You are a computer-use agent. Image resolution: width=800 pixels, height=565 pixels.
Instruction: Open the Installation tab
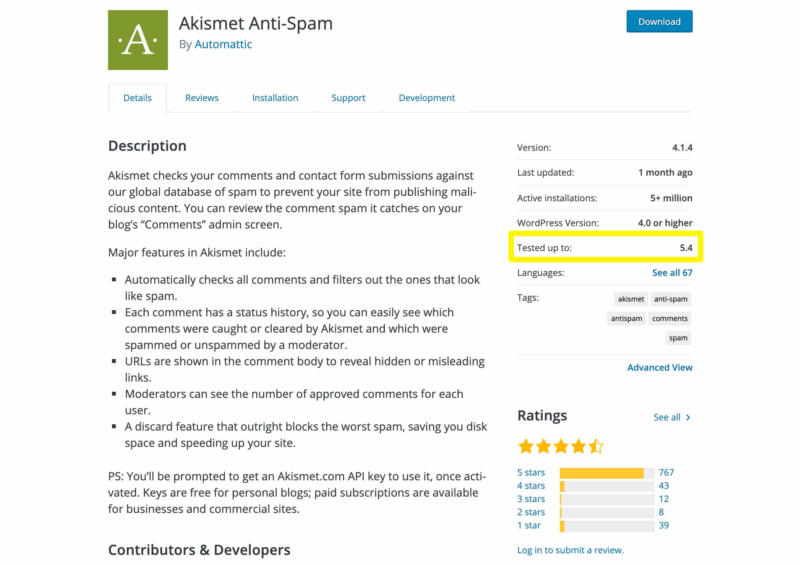(x=275, y=98)
